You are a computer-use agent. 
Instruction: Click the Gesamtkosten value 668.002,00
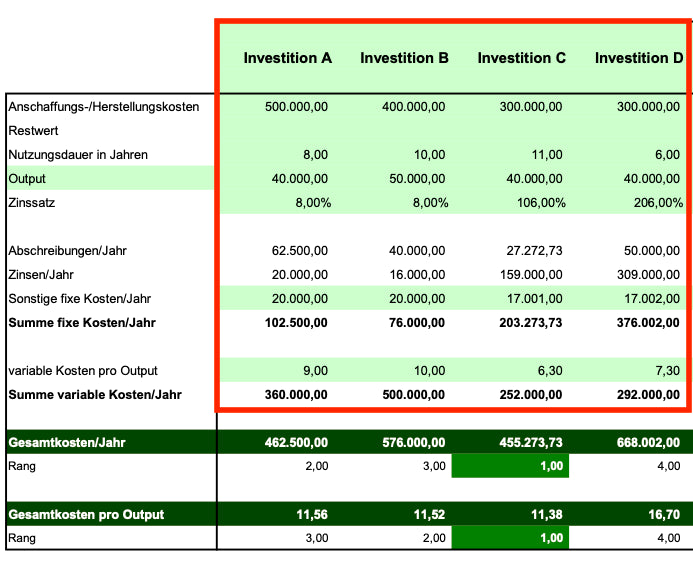coord(645,442)
